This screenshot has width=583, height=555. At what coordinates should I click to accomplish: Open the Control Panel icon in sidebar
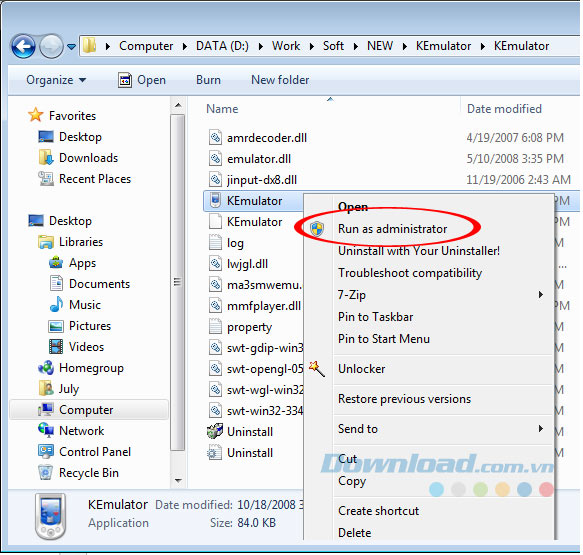point(46,451)
